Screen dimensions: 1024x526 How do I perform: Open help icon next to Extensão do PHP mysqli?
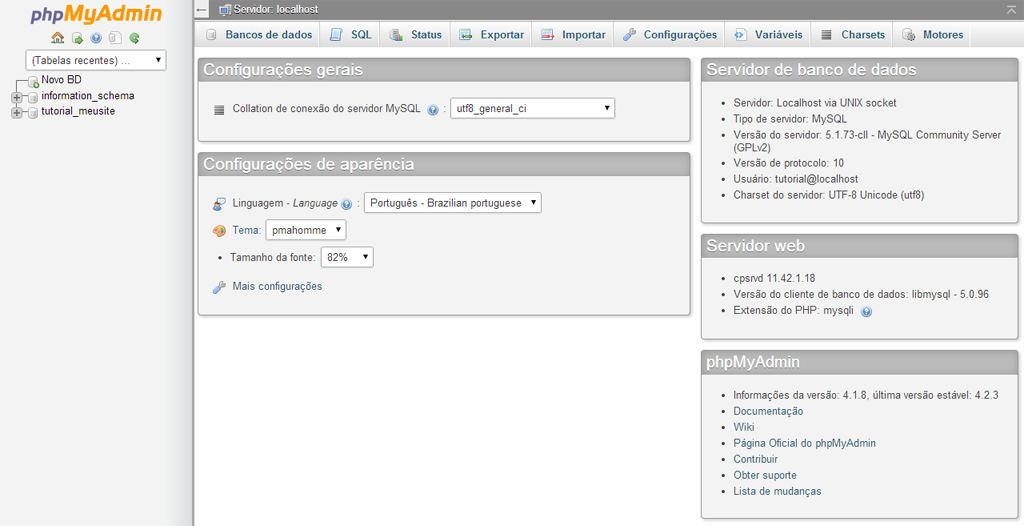[867, 312]
